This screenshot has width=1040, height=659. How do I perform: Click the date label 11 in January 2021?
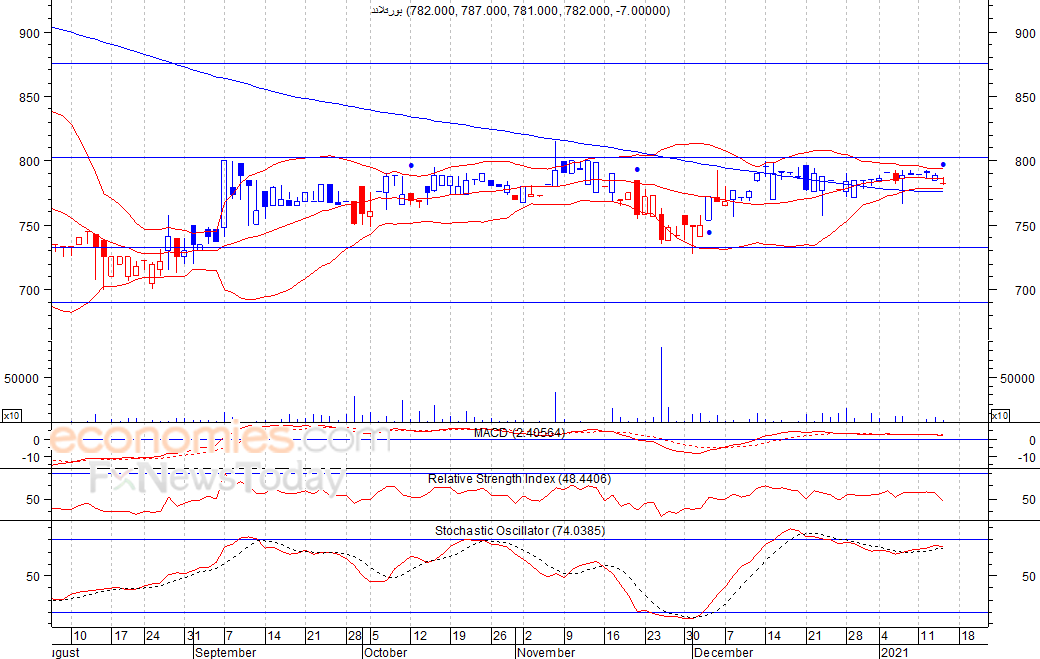tap(927, 636)
